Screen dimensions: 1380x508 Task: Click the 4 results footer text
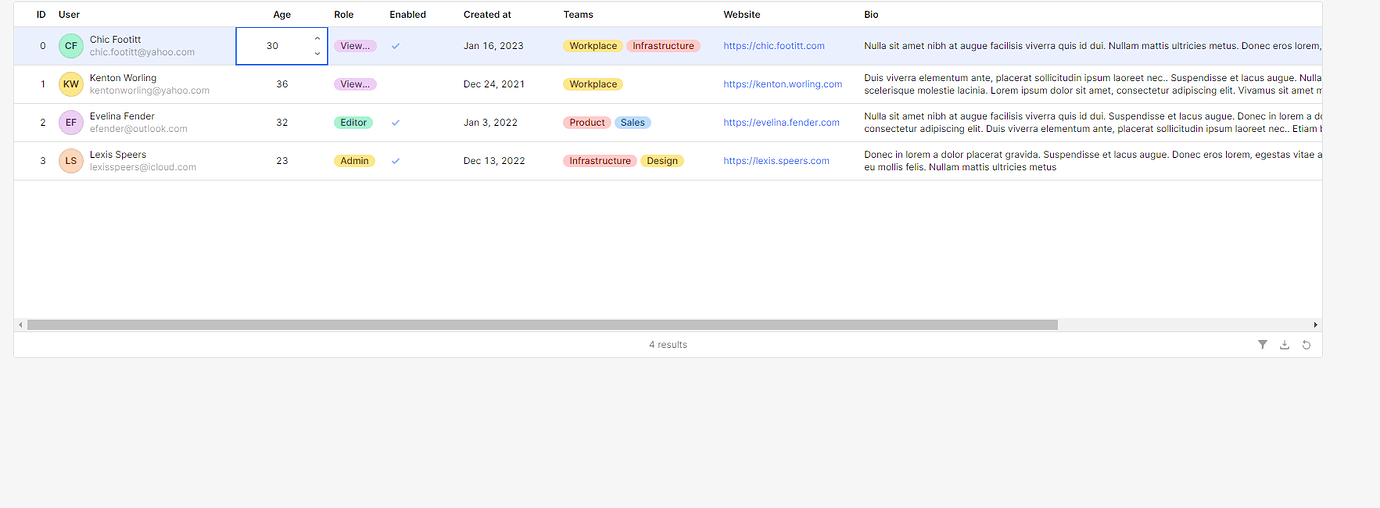click(x=668, y=345)
